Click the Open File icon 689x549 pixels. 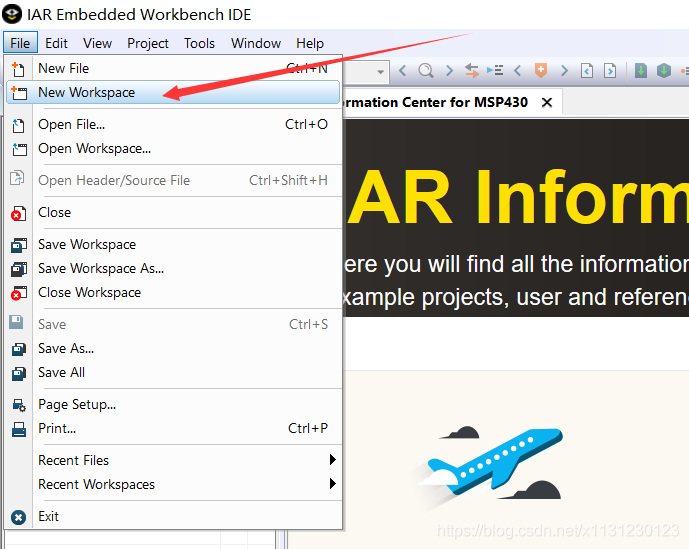[x=18, y=125]
